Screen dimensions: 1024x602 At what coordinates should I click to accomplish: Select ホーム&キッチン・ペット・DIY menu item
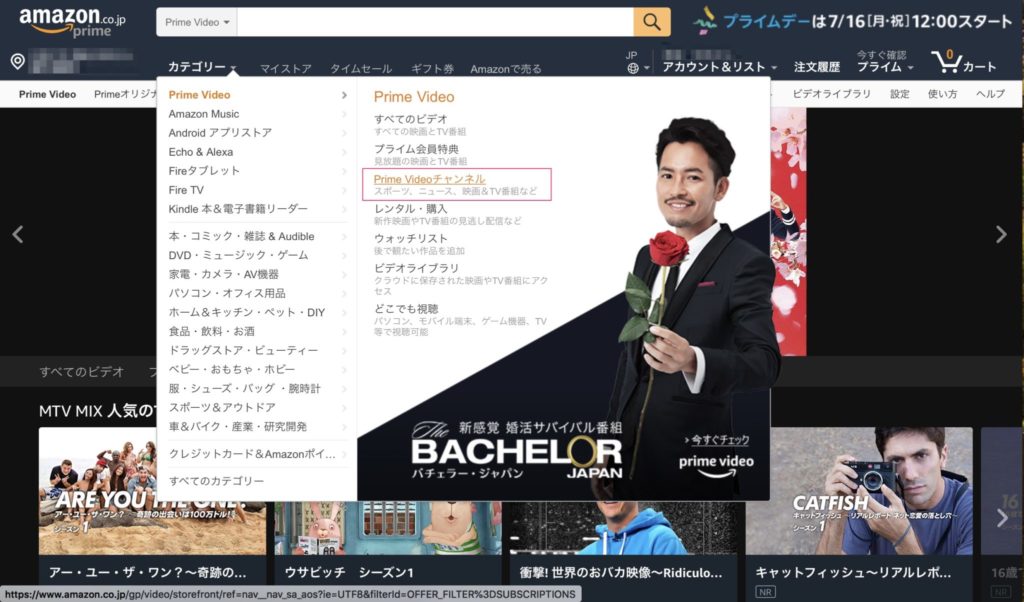(x=246, y=312)
